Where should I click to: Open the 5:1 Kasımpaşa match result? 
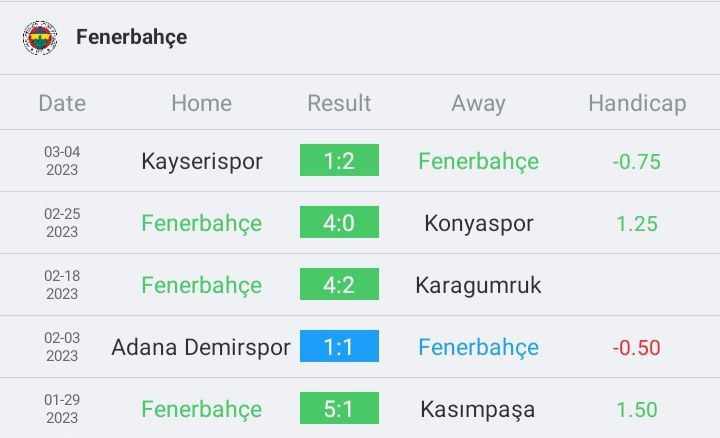click(339, 408)
